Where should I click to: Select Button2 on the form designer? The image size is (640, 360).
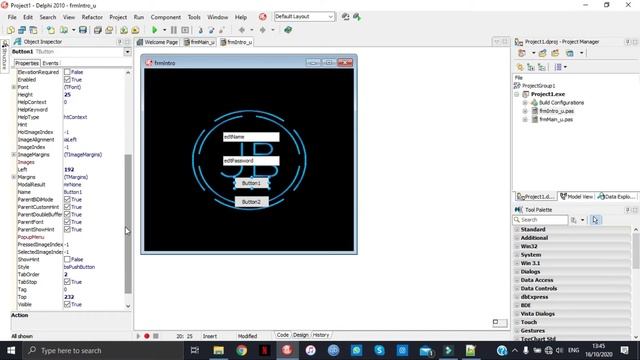pyautogui.click(x=251, y=202)
